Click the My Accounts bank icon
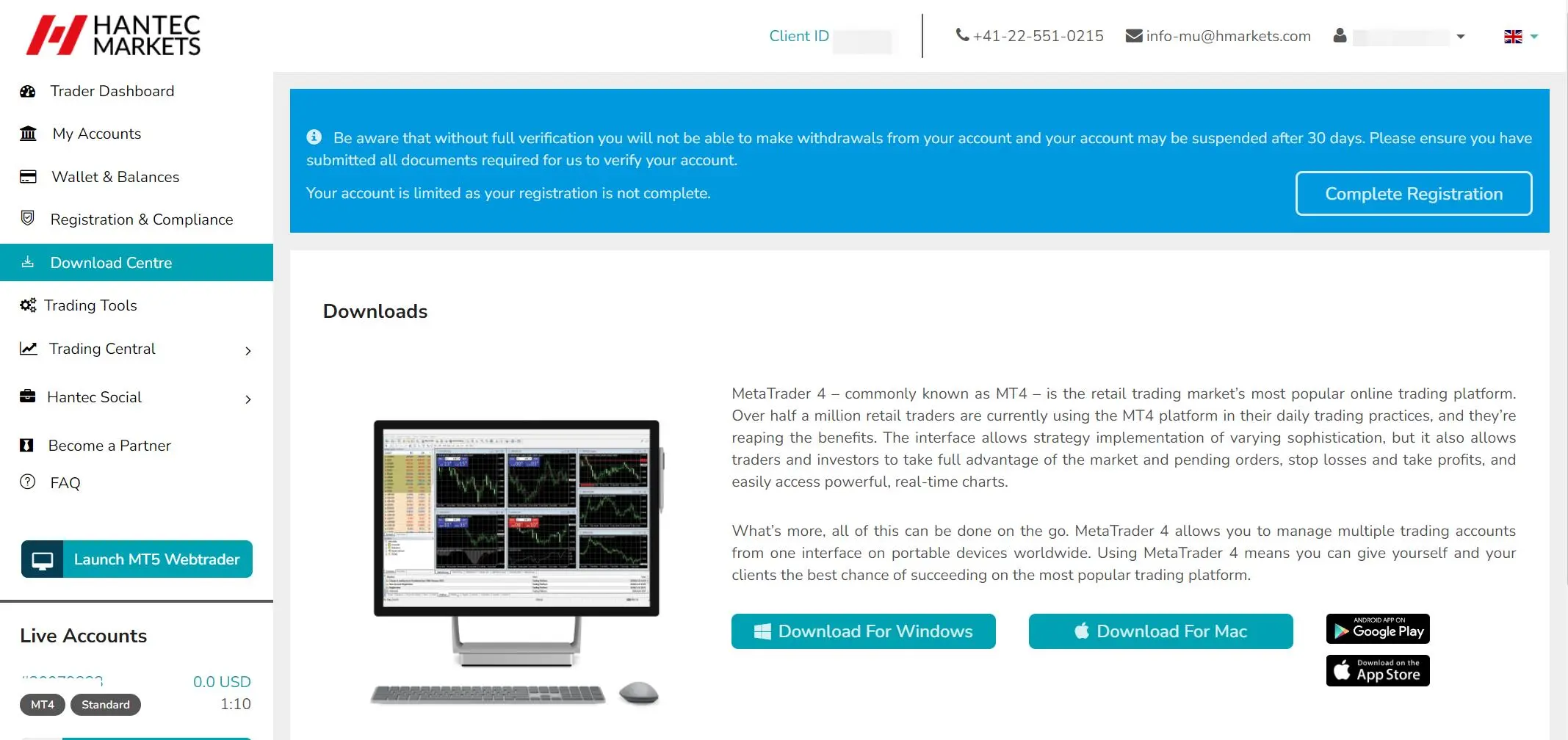 (28, 134)
